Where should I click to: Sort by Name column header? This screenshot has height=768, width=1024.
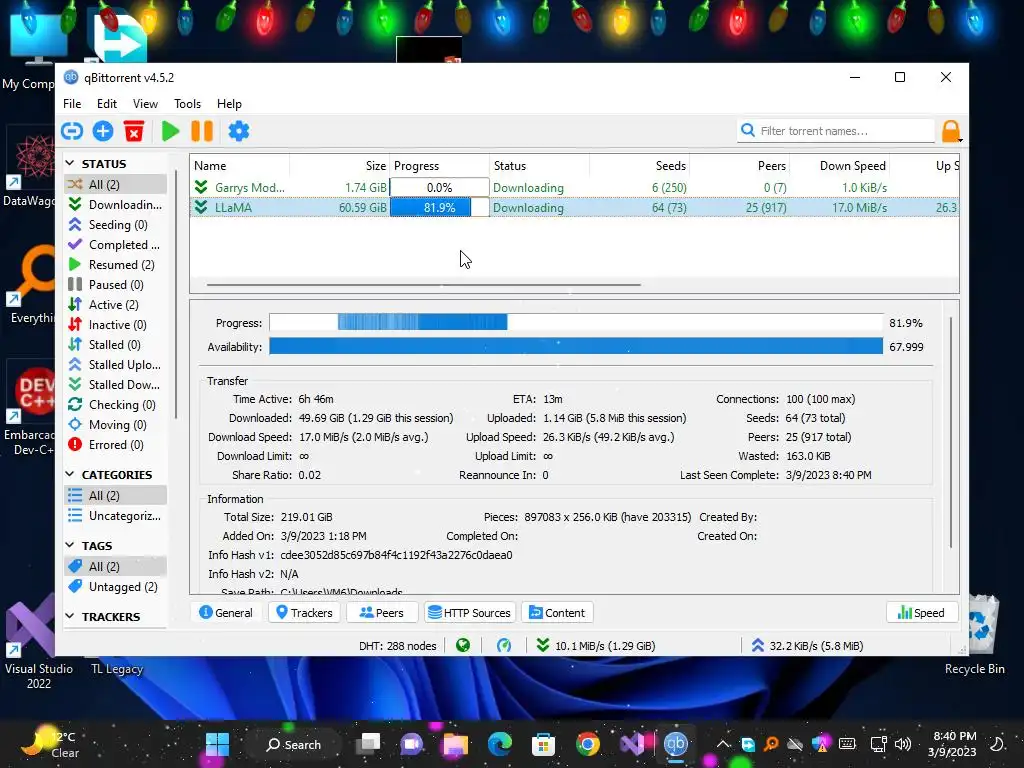240,166
